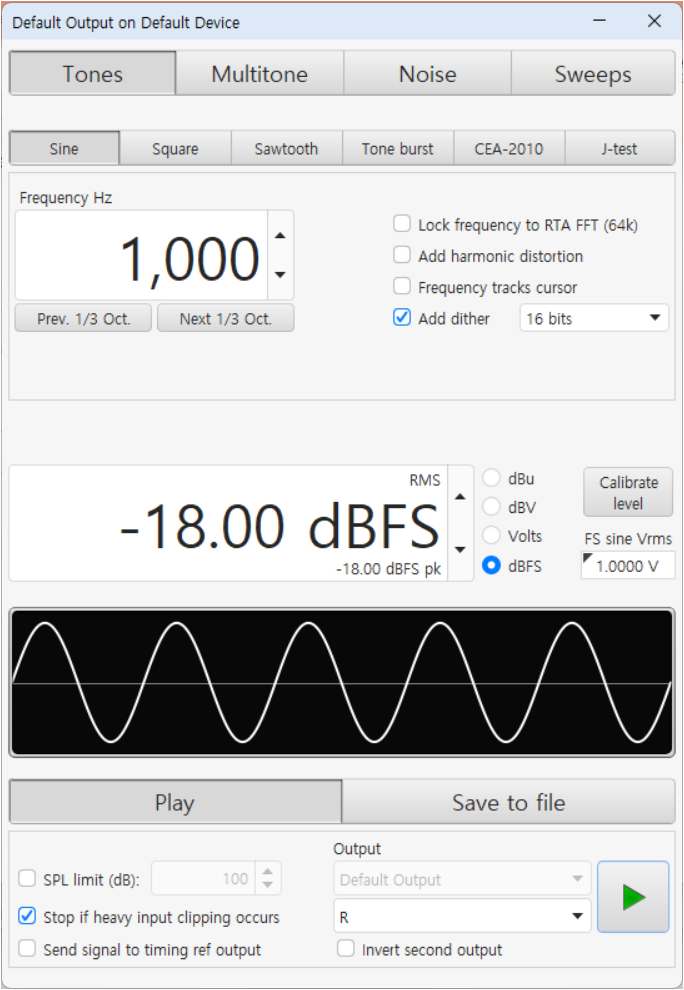Expand the R output channel dropdown
Image resolution: width=684 pixels, height=990 pixels.
click(461, 915)
